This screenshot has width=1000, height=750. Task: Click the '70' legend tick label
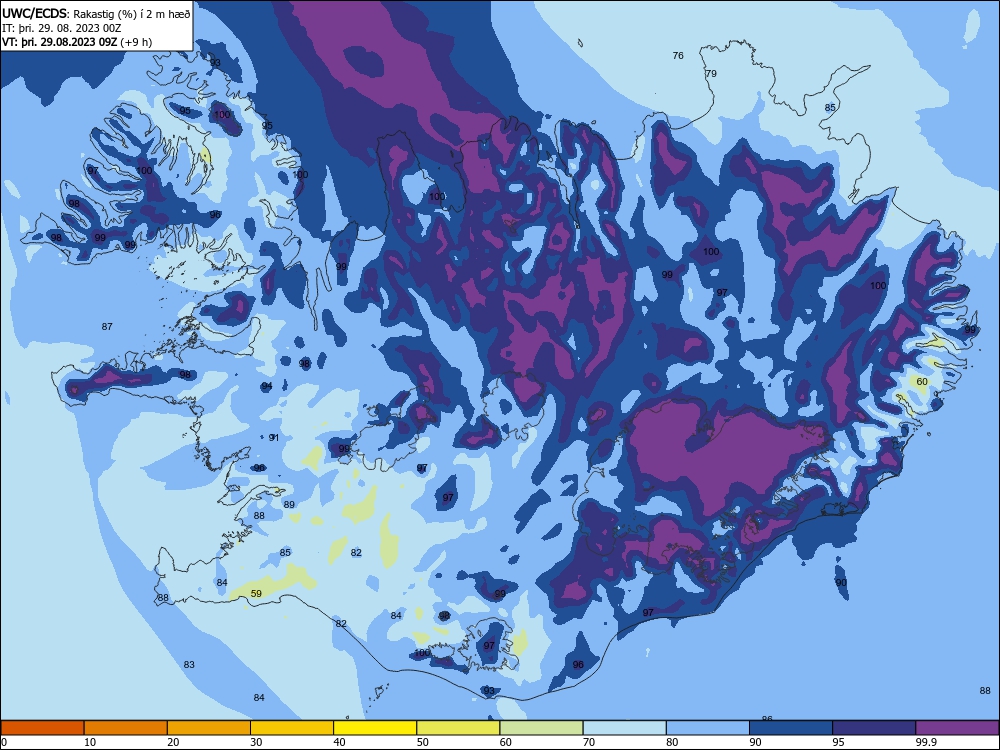(x=589, y=742)
